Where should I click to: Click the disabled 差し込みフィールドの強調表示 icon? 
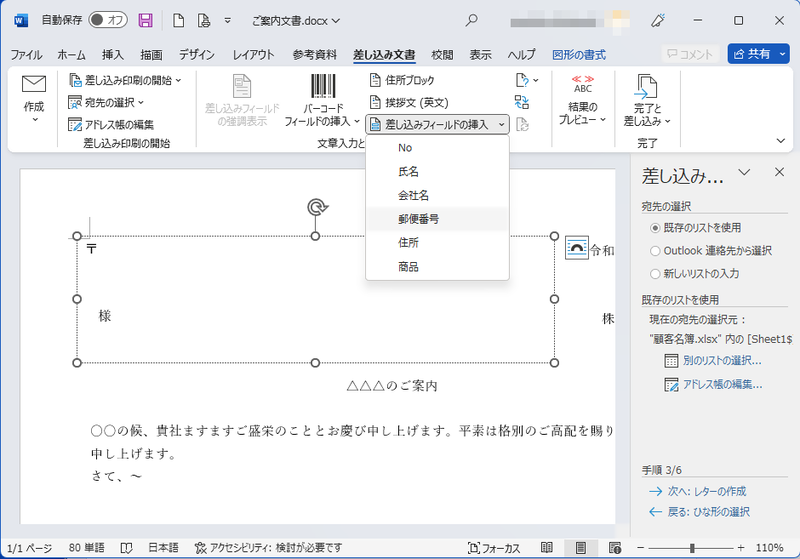click(x=242, y=86)
